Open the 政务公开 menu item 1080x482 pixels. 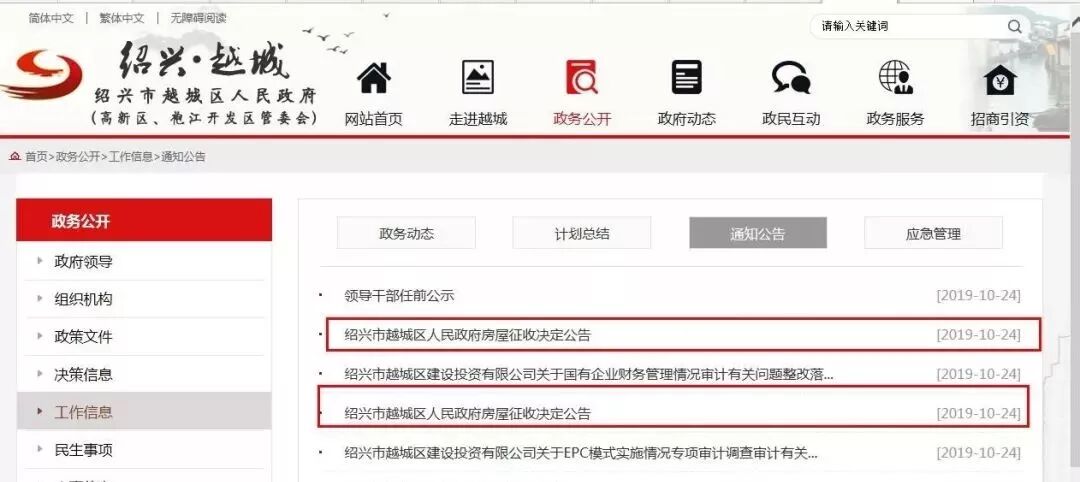pyautogui.click(x=582, y=118)
